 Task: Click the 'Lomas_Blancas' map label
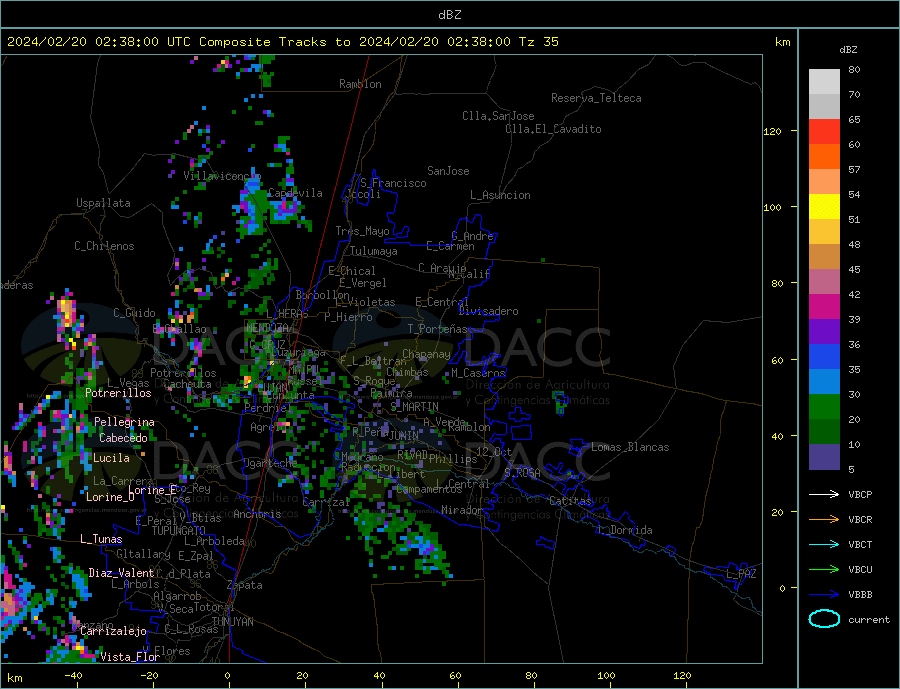click(x=630, y=447)
